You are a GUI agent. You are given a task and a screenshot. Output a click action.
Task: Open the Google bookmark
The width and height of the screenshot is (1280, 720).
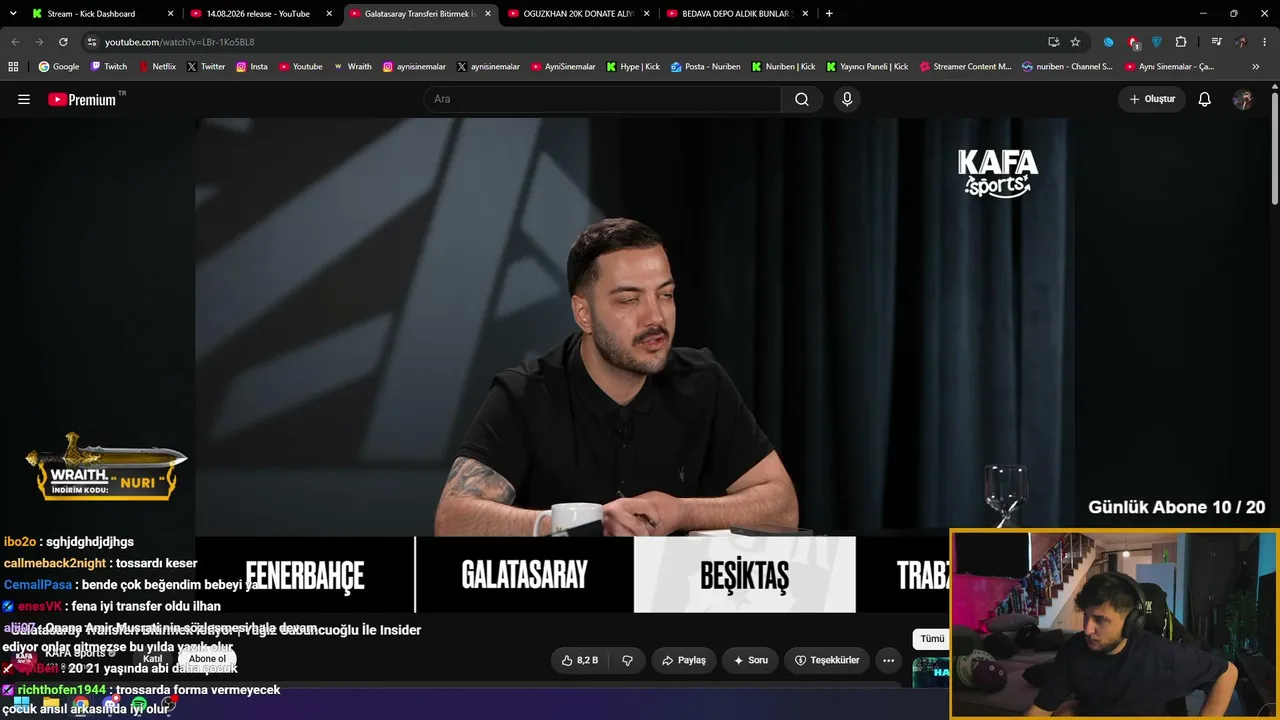click(x=59, y=67)
